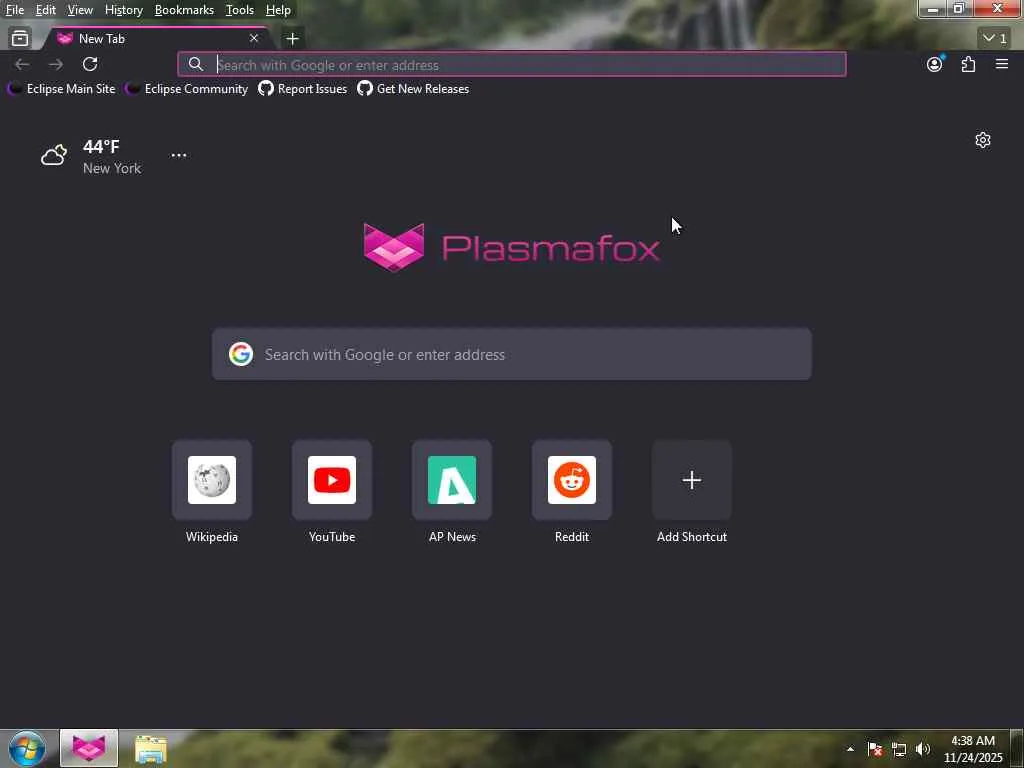1024x768 pixels.
Task: Open Eclipse Main Site bookmark
Action: click(61, 89)
